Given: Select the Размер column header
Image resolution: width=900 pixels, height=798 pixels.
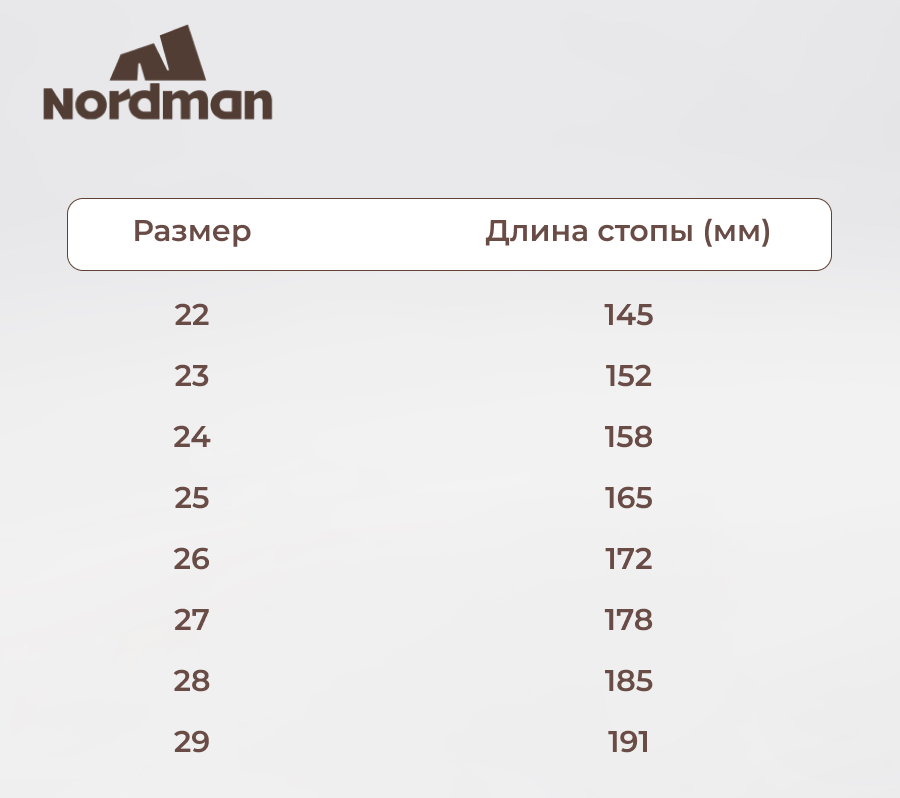Looking at the screenshot, I should [192, 232].
